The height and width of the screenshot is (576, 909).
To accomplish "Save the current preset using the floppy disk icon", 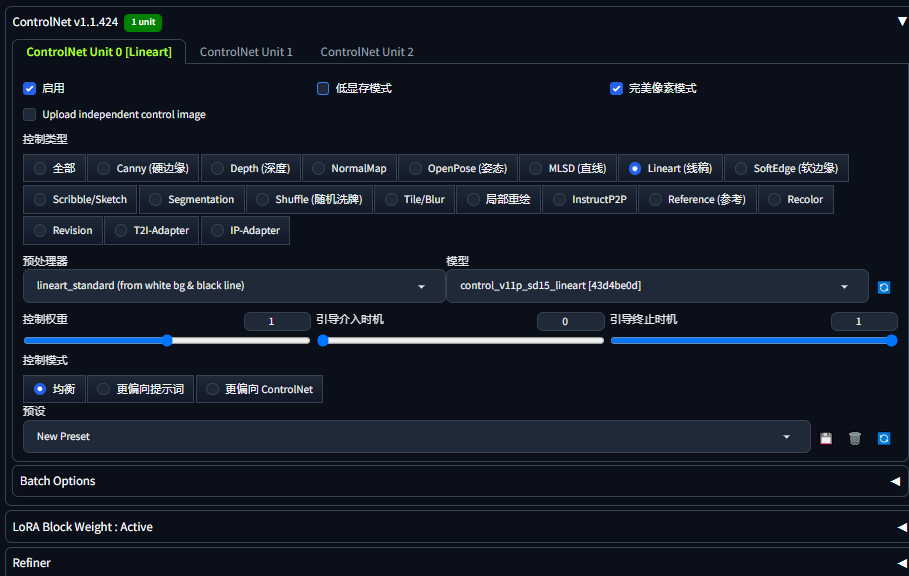I will click(825, 437).
